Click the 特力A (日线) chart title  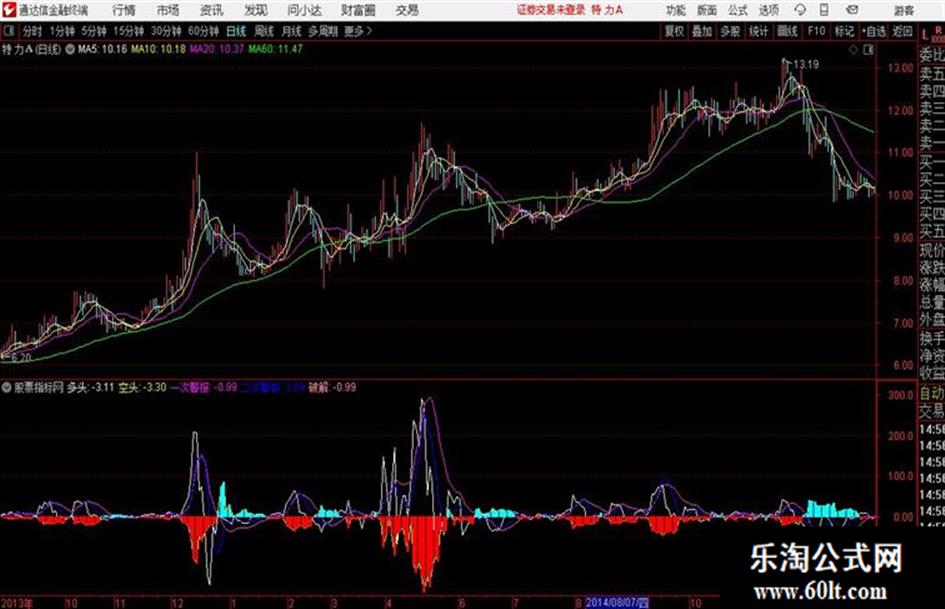coord(31,49)
